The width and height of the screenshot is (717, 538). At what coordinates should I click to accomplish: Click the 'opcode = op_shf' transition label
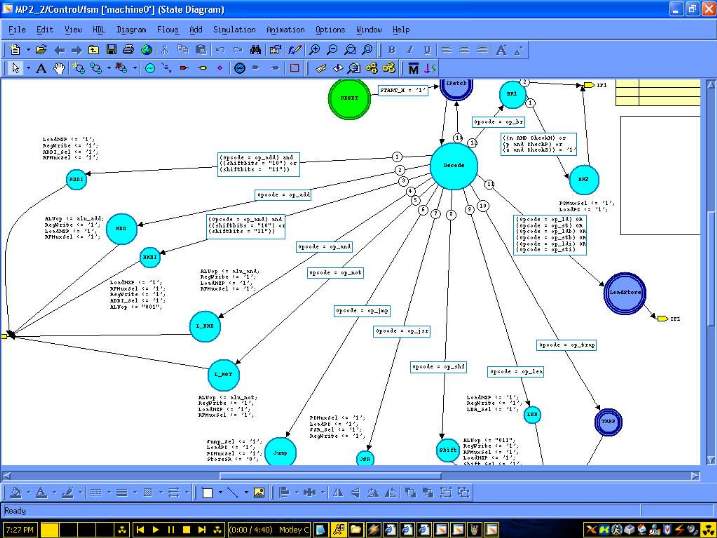pyautogui.click(x=439, y=367)
